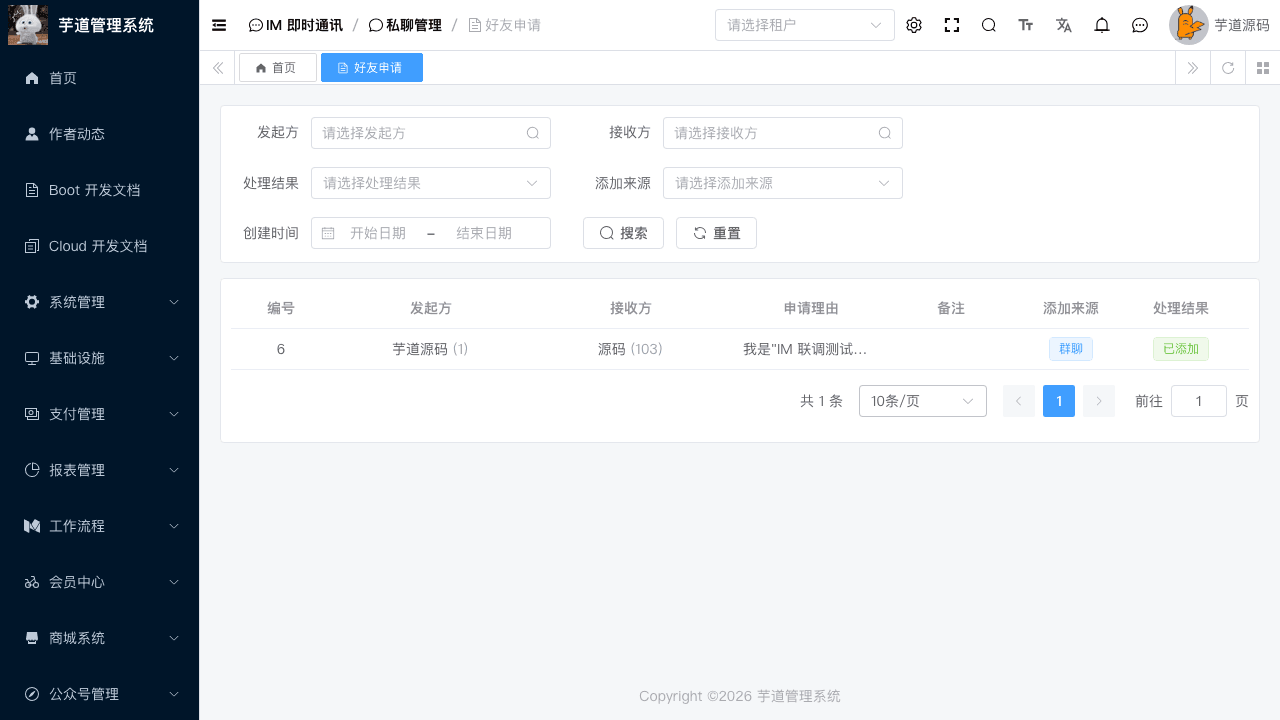This screenshot has width=1280, height=720.
Task: Go to previous page arrow
Action: pos(1019,401)
